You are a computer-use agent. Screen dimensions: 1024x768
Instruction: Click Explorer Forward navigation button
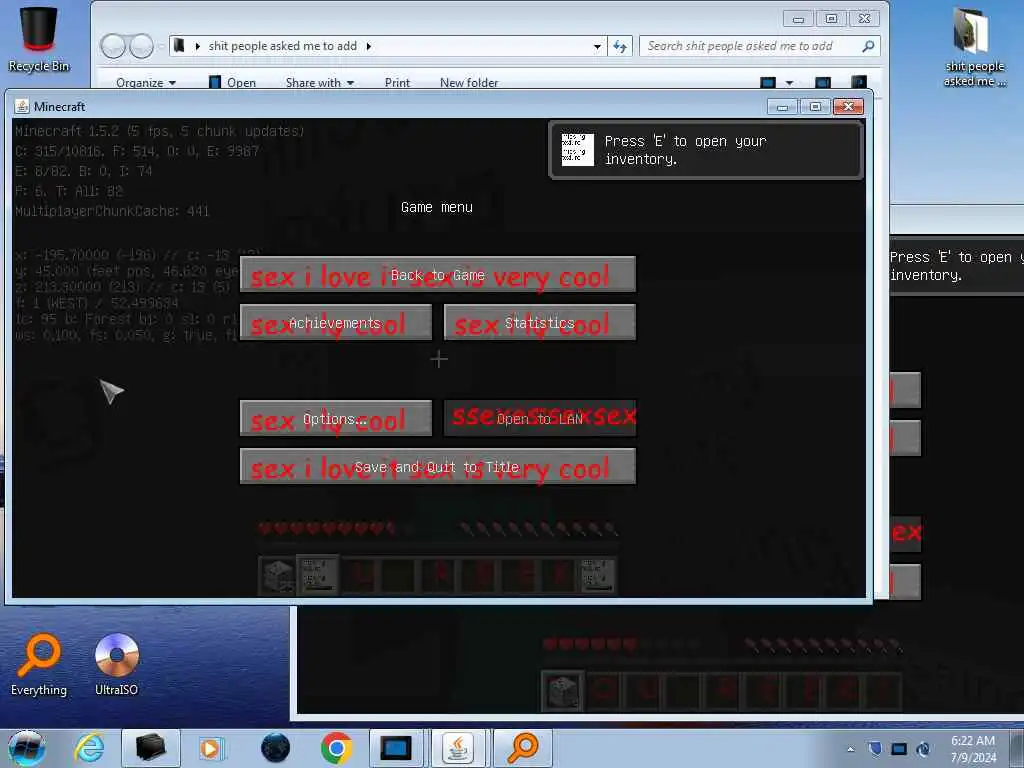142,46
